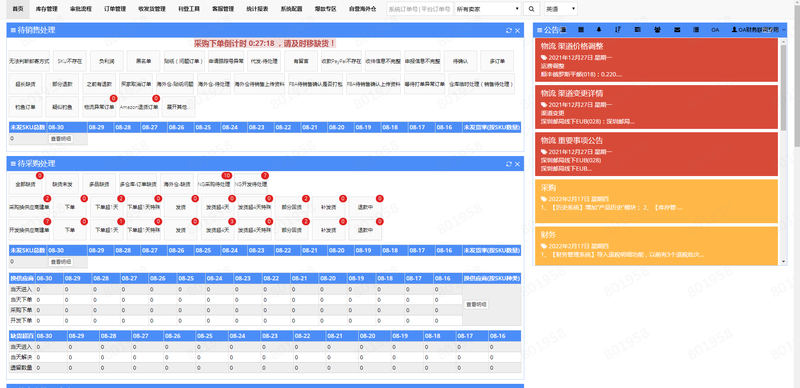Close the 待采购处理 panel
The height and width of the screenshot is (388, 800).
tap(517, 164)
